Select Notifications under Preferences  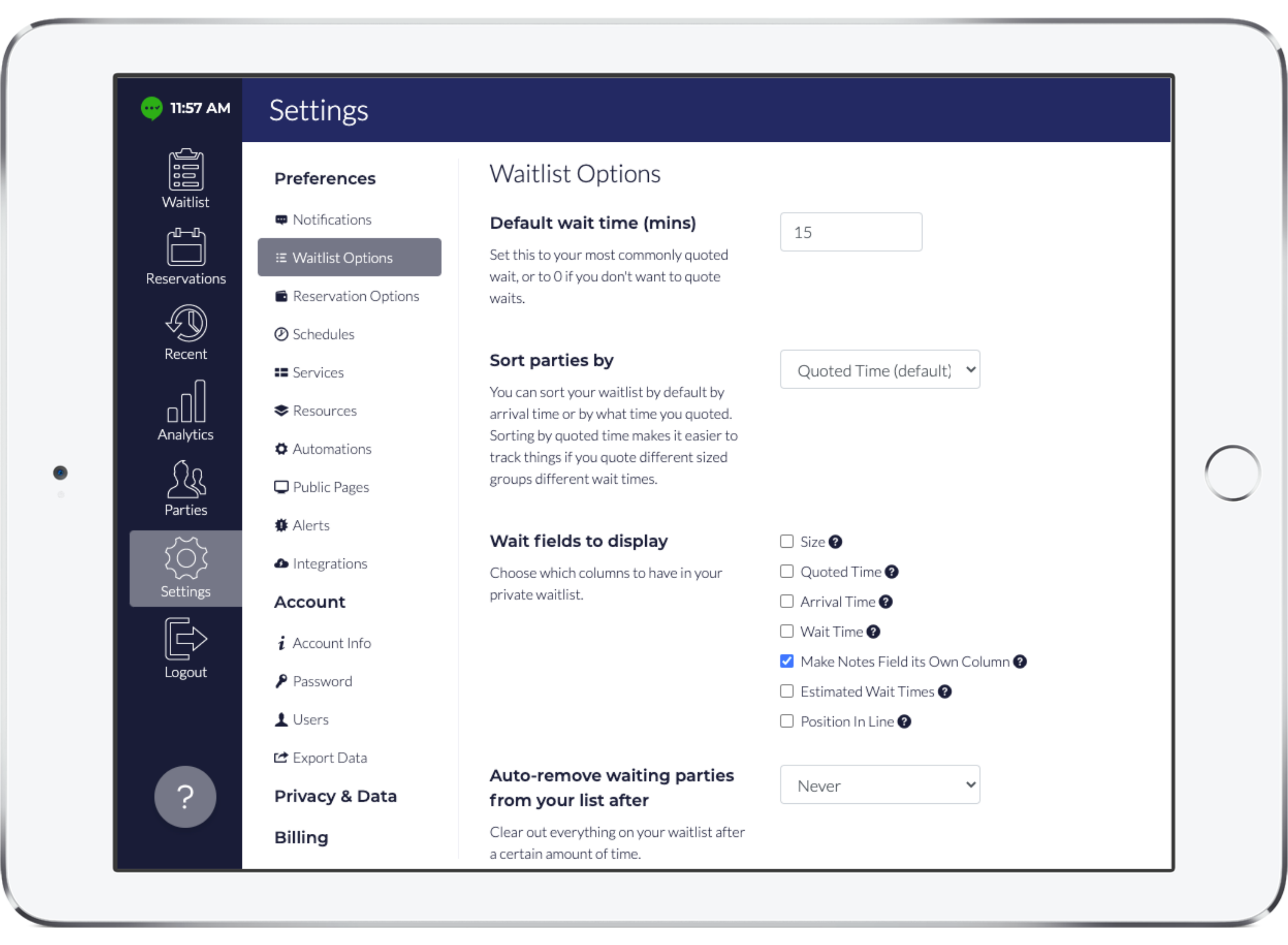[332, 219]
